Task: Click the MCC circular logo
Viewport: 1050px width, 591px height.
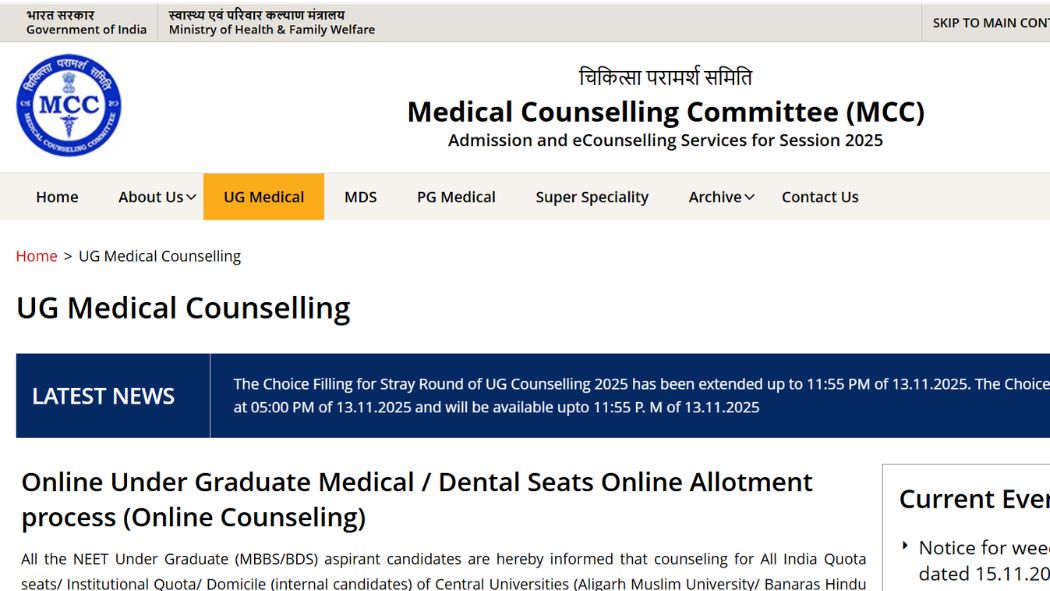Action: pyautogui.click(x=68, y=105)
